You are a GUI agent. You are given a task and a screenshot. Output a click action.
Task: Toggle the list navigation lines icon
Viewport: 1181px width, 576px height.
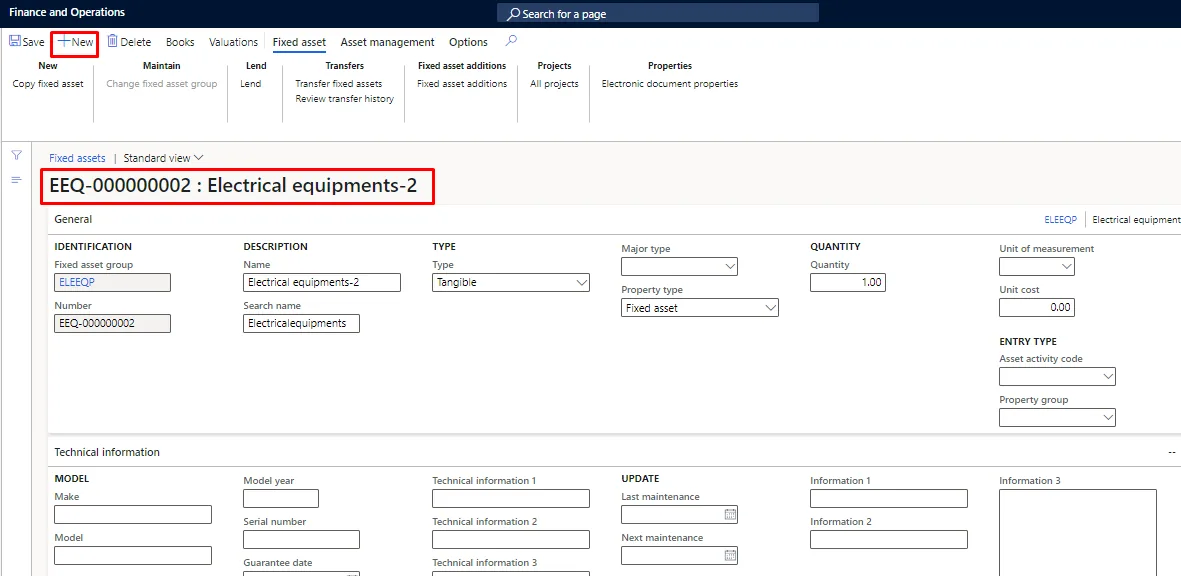click(17, 180)
